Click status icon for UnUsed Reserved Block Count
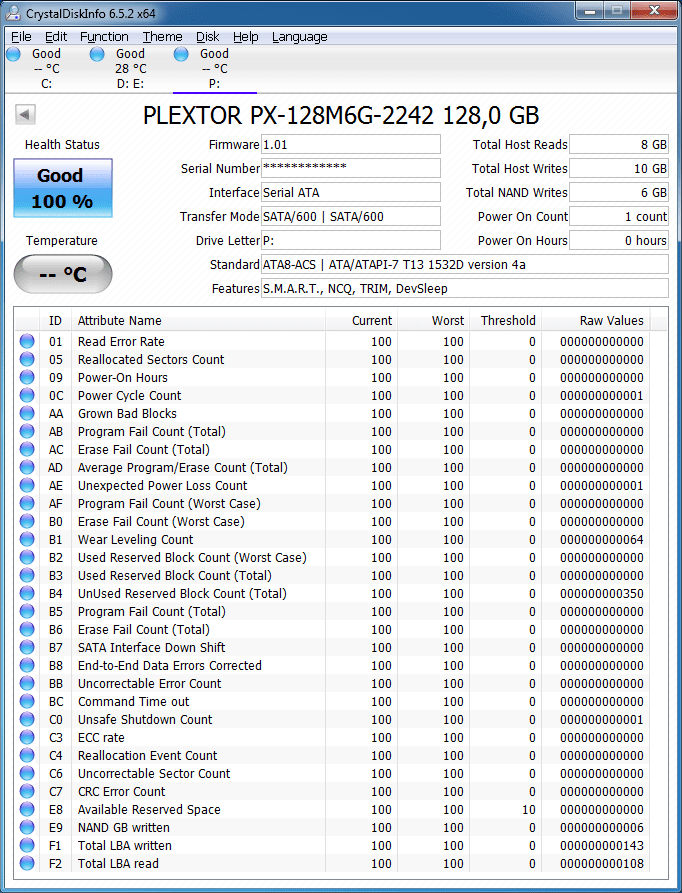The image size is (682, 893). tap(27, 593)
